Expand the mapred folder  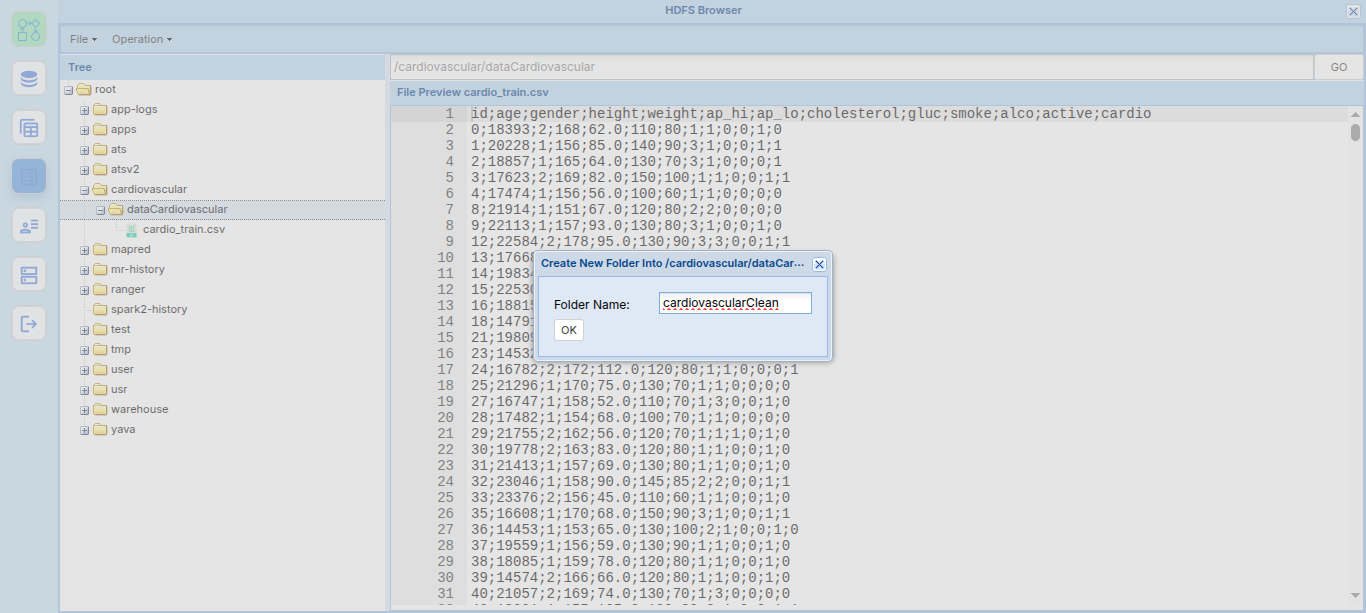[85, 250]
